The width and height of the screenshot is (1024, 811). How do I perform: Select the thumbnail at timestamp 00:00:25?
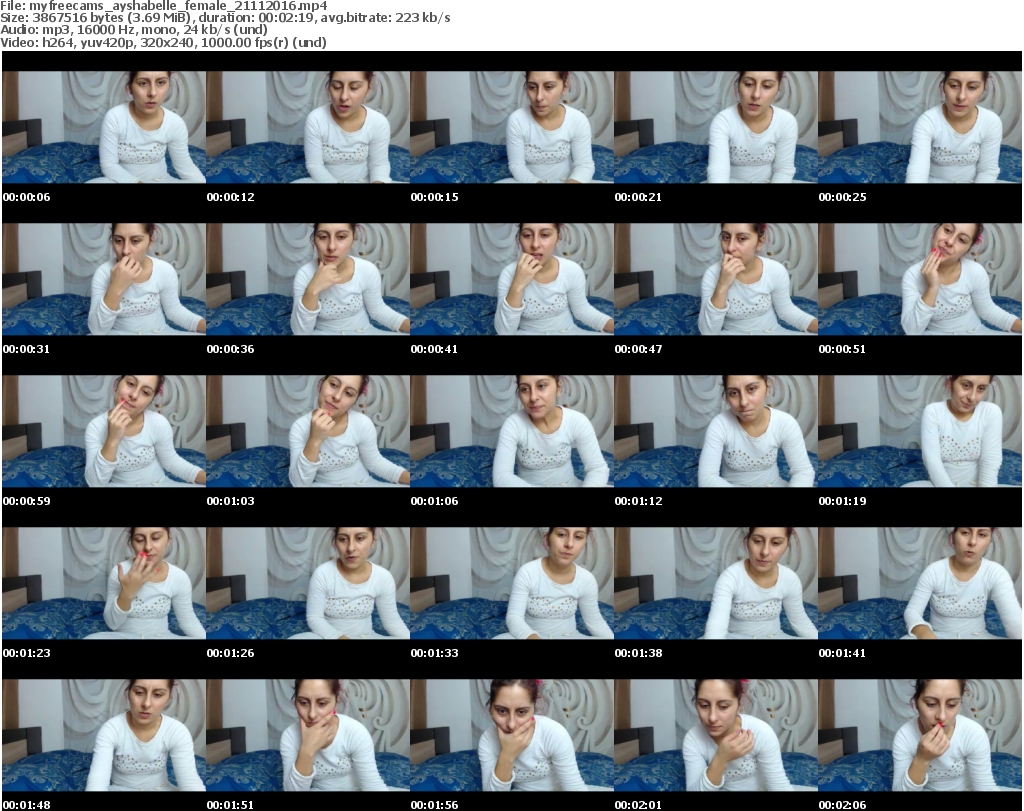[920, 127]
